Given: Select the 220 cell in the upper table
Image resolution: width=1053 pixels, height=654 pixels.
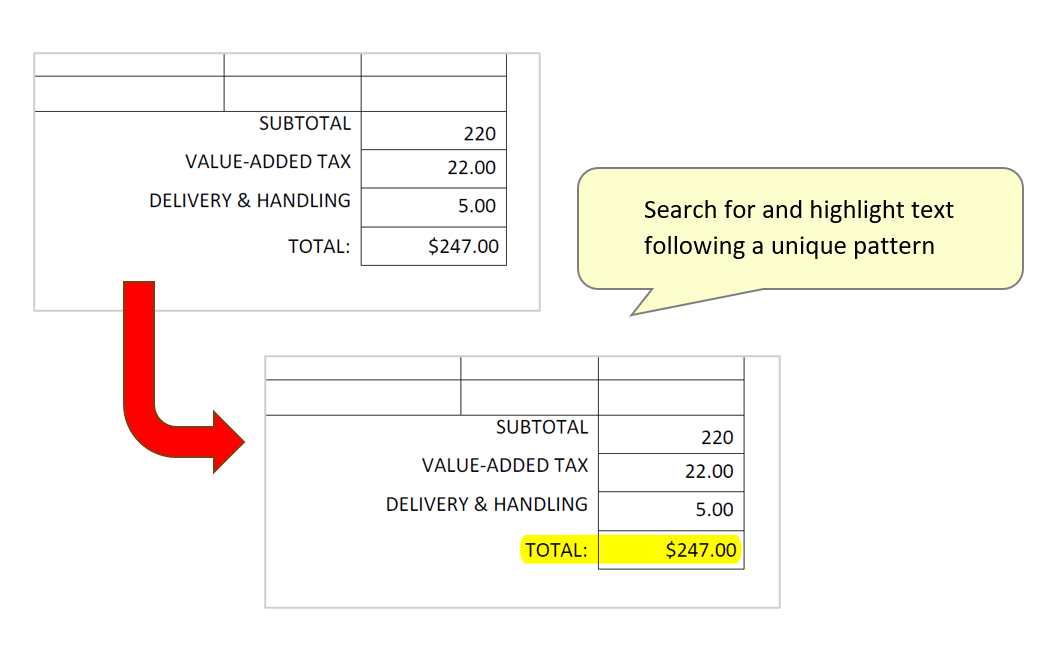Looking at the screenshot, I should (x=434, y=131).
